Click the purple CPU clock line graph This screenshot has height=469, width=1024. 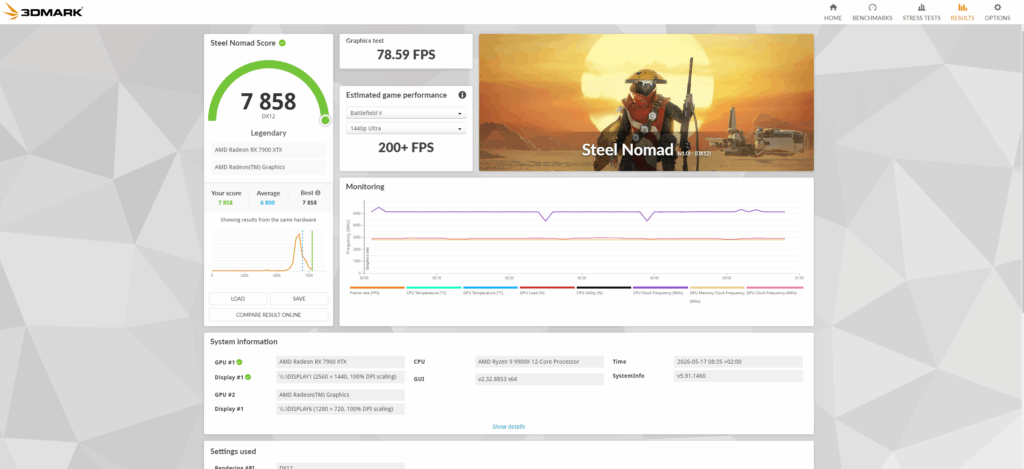tap(578, 212)
